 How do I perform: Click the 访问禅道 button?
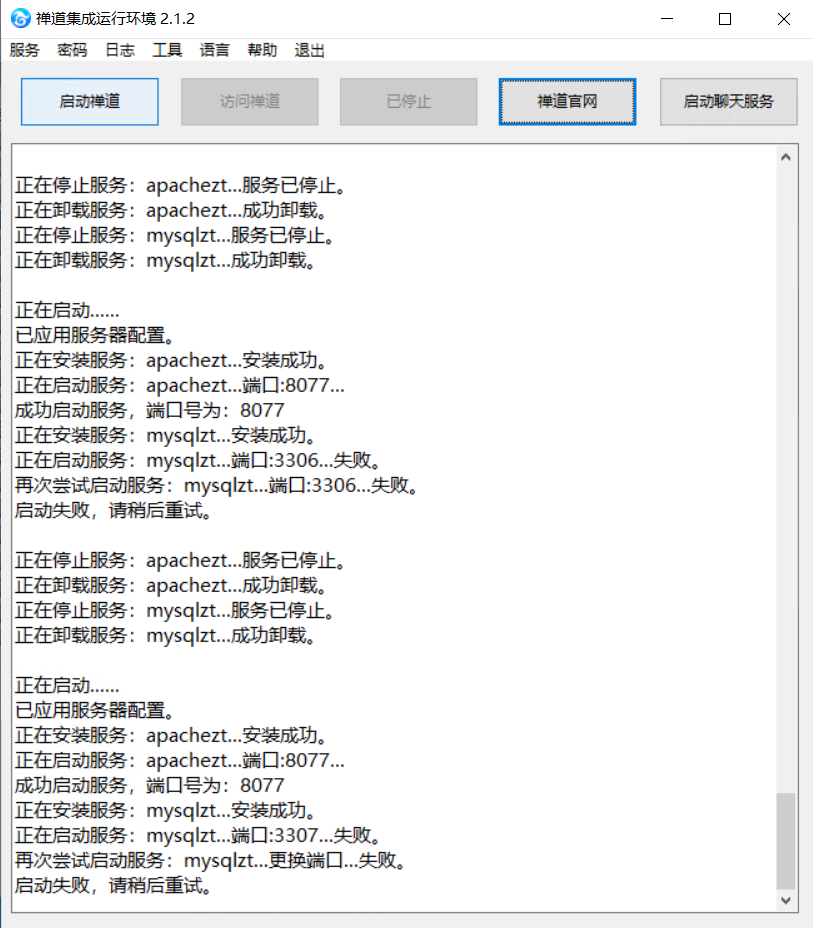250,102
